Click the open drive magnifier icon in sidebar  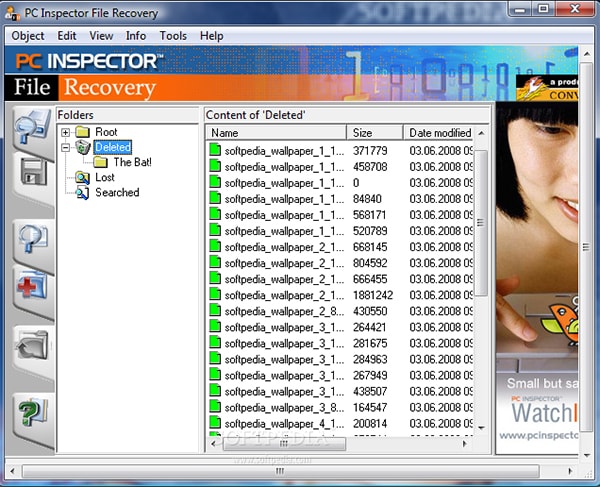tap(32, 127)
